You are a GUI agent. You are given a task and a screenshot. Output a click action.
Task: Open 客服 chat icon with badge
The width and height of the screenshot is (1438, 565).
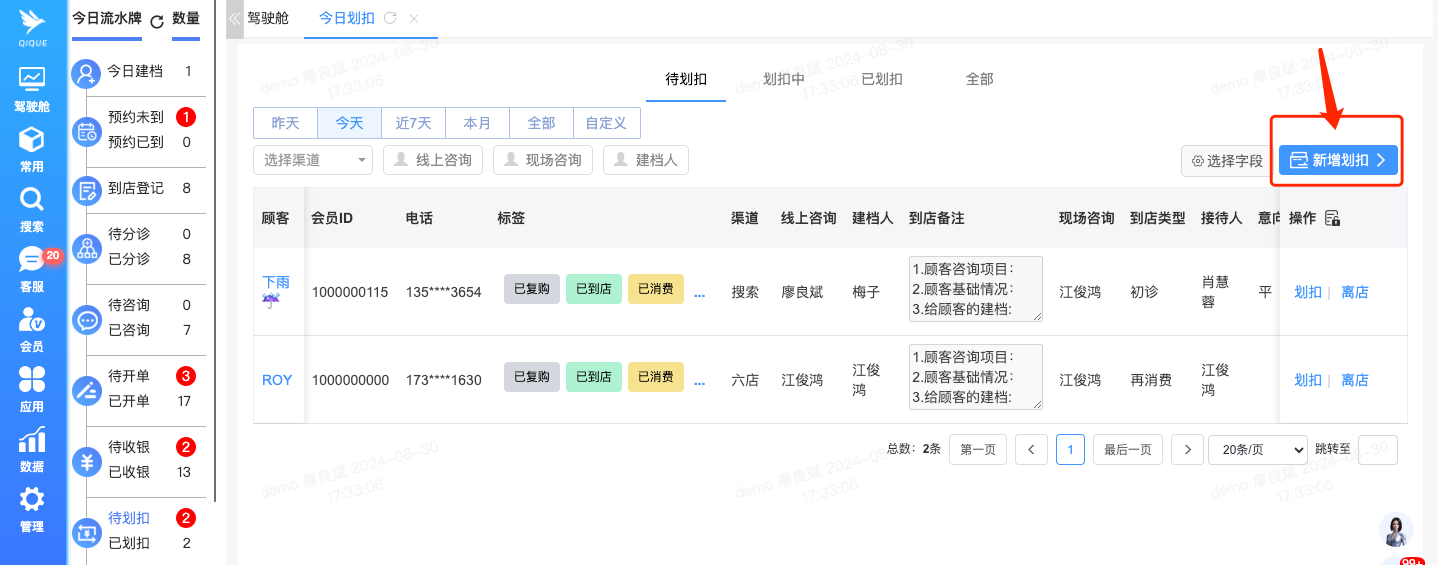click(x=32, y=260)
